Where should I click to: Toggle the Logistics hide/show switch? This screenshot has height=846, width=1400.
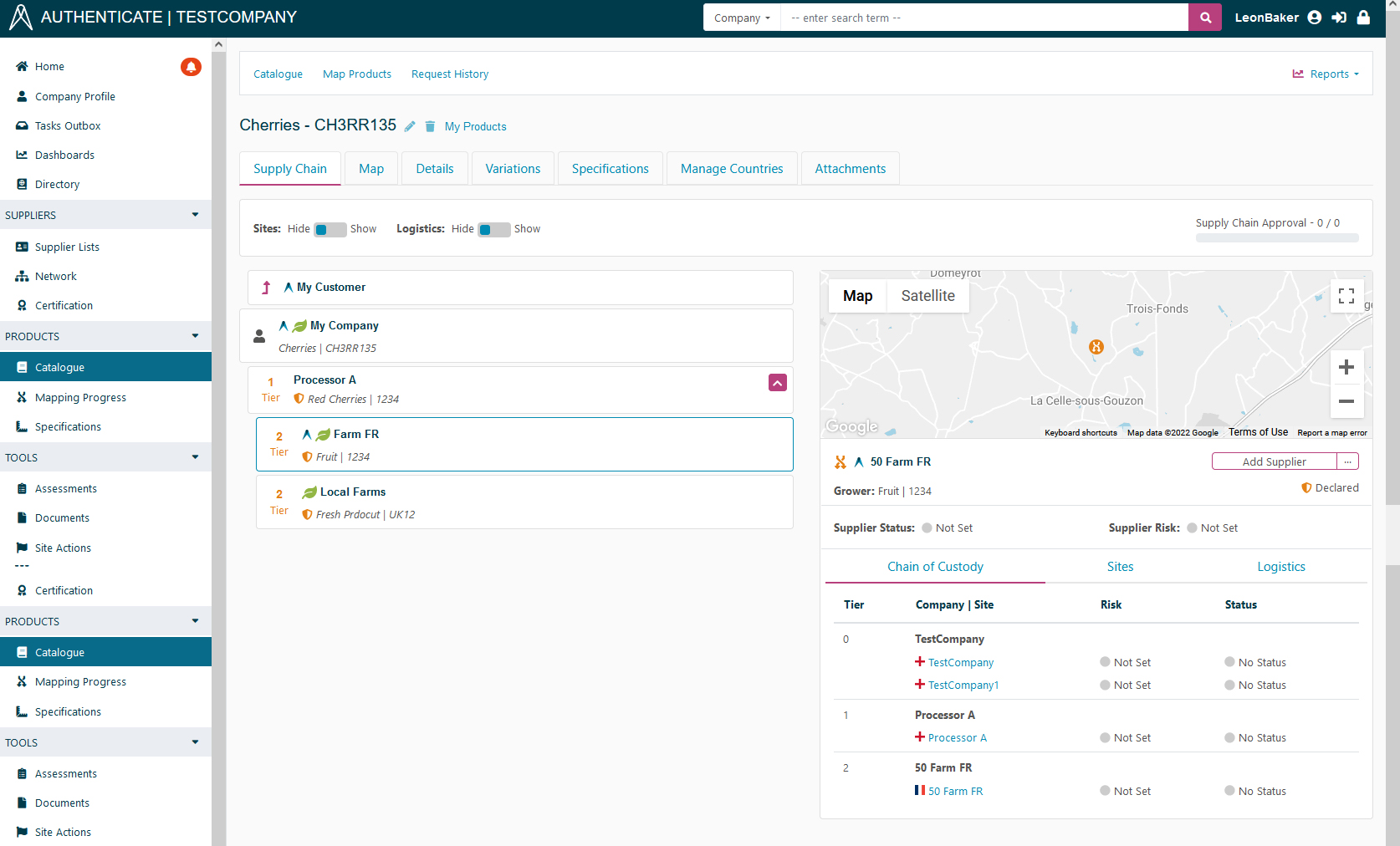click(x=493, y=230)
